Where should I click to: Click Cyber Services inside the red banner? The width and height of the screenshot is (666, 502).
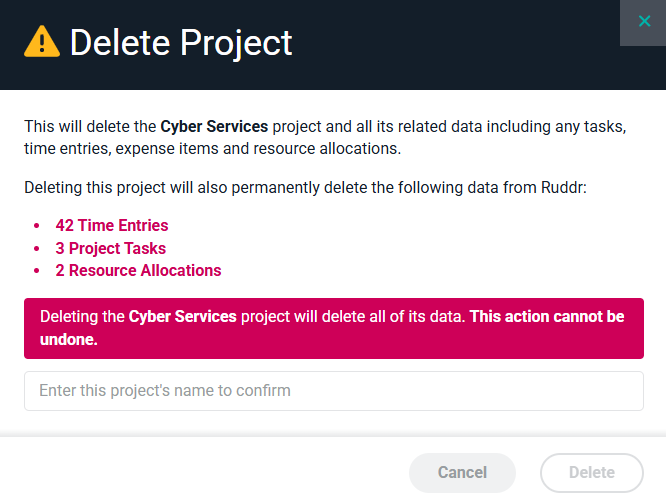coord(183,317)
